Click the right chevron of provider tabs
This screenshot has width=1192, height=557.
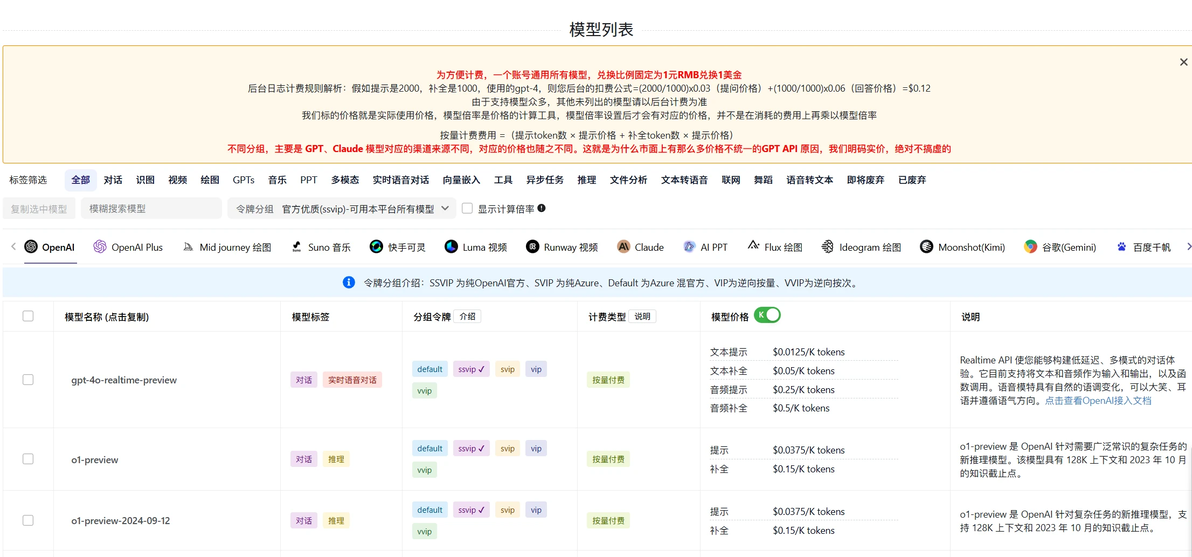(x=1188, y=246)
